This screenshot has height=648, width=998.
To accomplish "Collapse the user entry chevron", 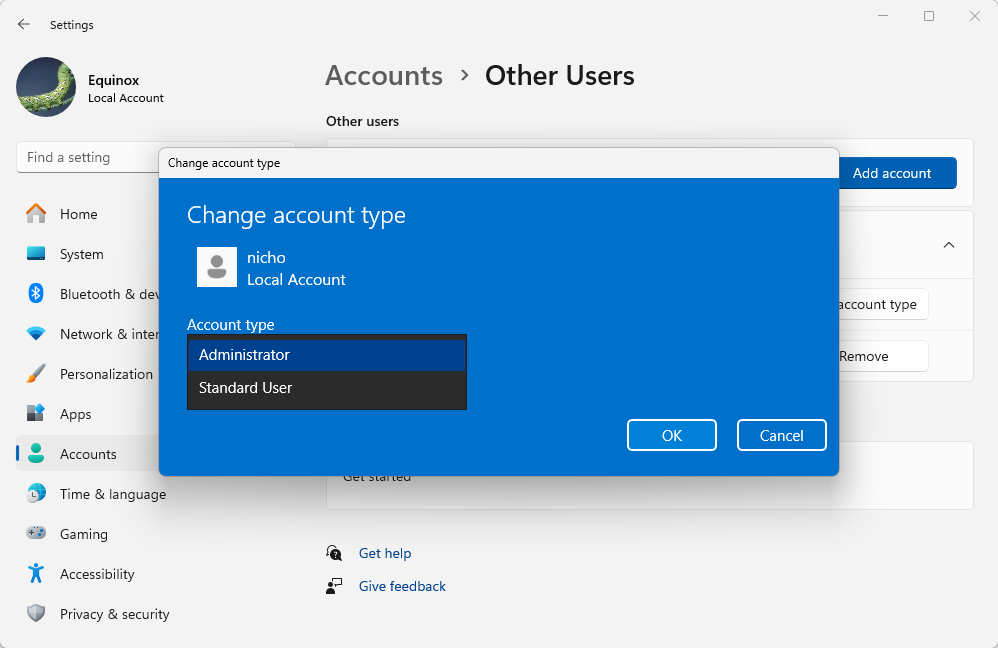I will (x=948, y=245).
